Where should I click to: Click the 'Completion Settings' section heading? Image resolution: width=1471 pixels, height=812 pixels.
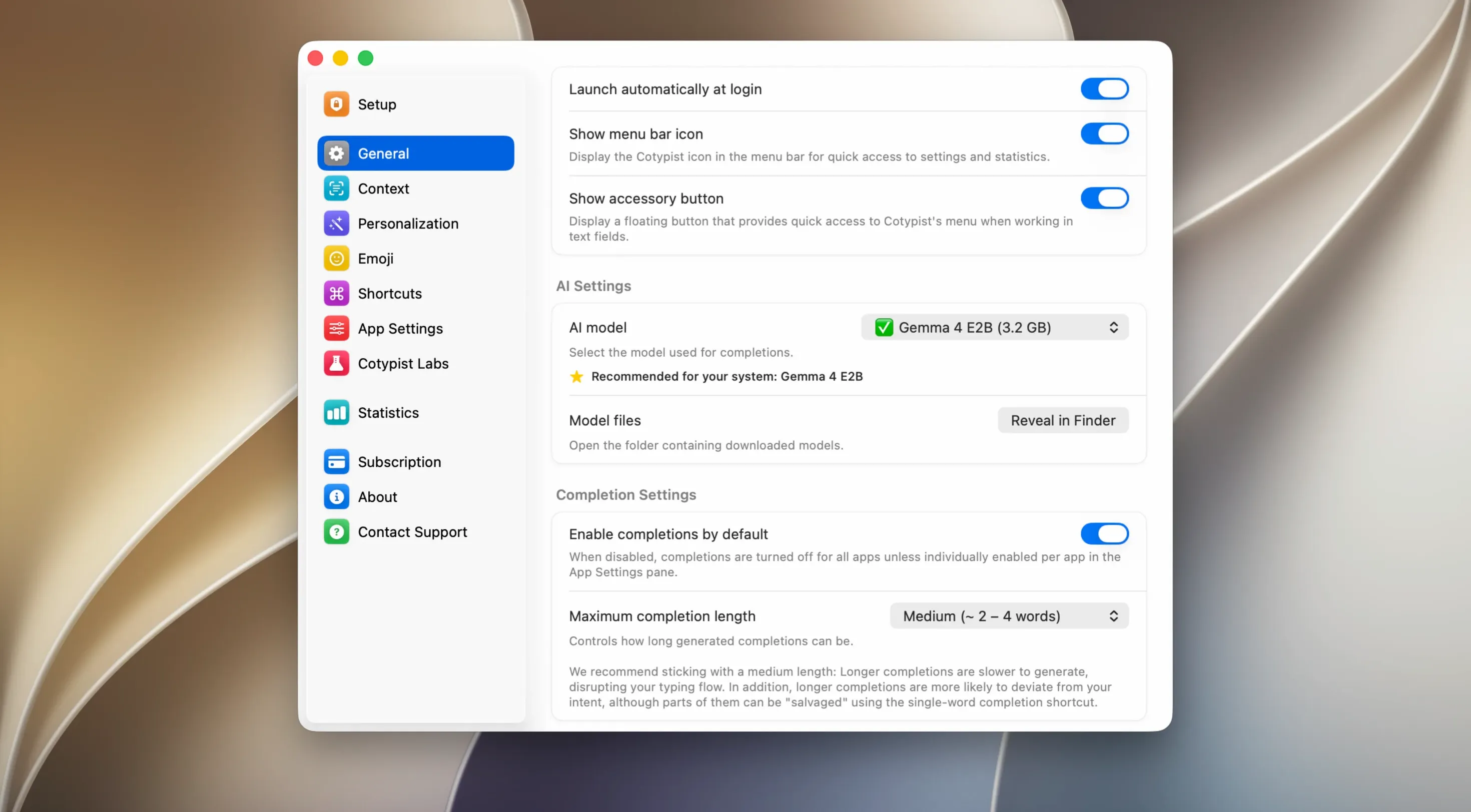pyautogui.click(x=626, y=495)
